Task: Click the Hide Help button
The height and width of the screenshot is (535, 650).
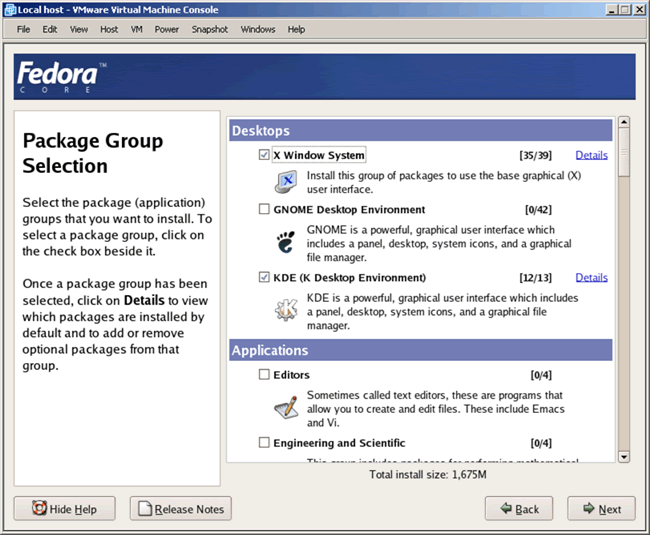Action: pos(65,509)
